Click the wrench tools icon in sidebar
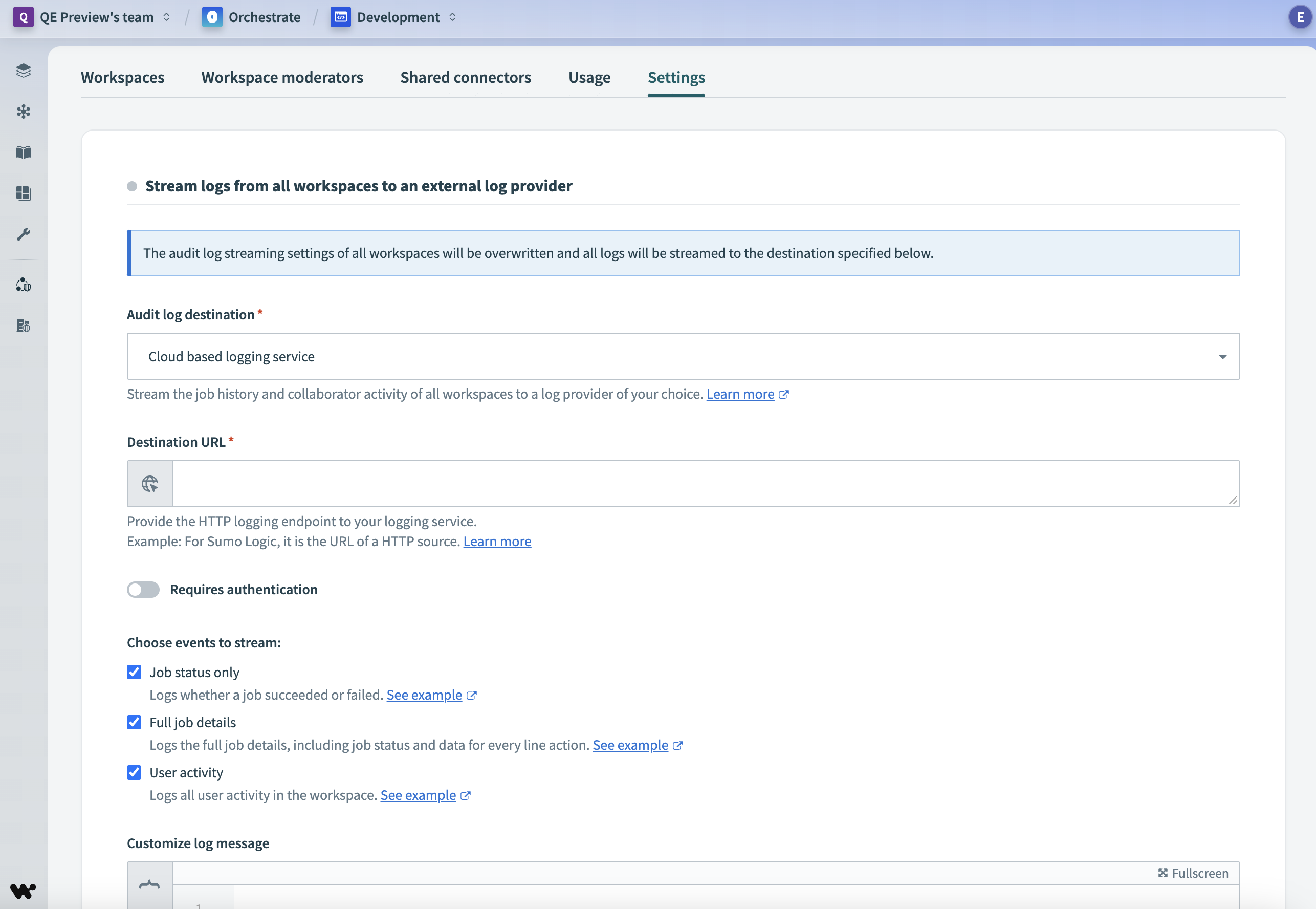Image resolution: width=1316 pixels, height=909 pixels. [x=24, y=234]
